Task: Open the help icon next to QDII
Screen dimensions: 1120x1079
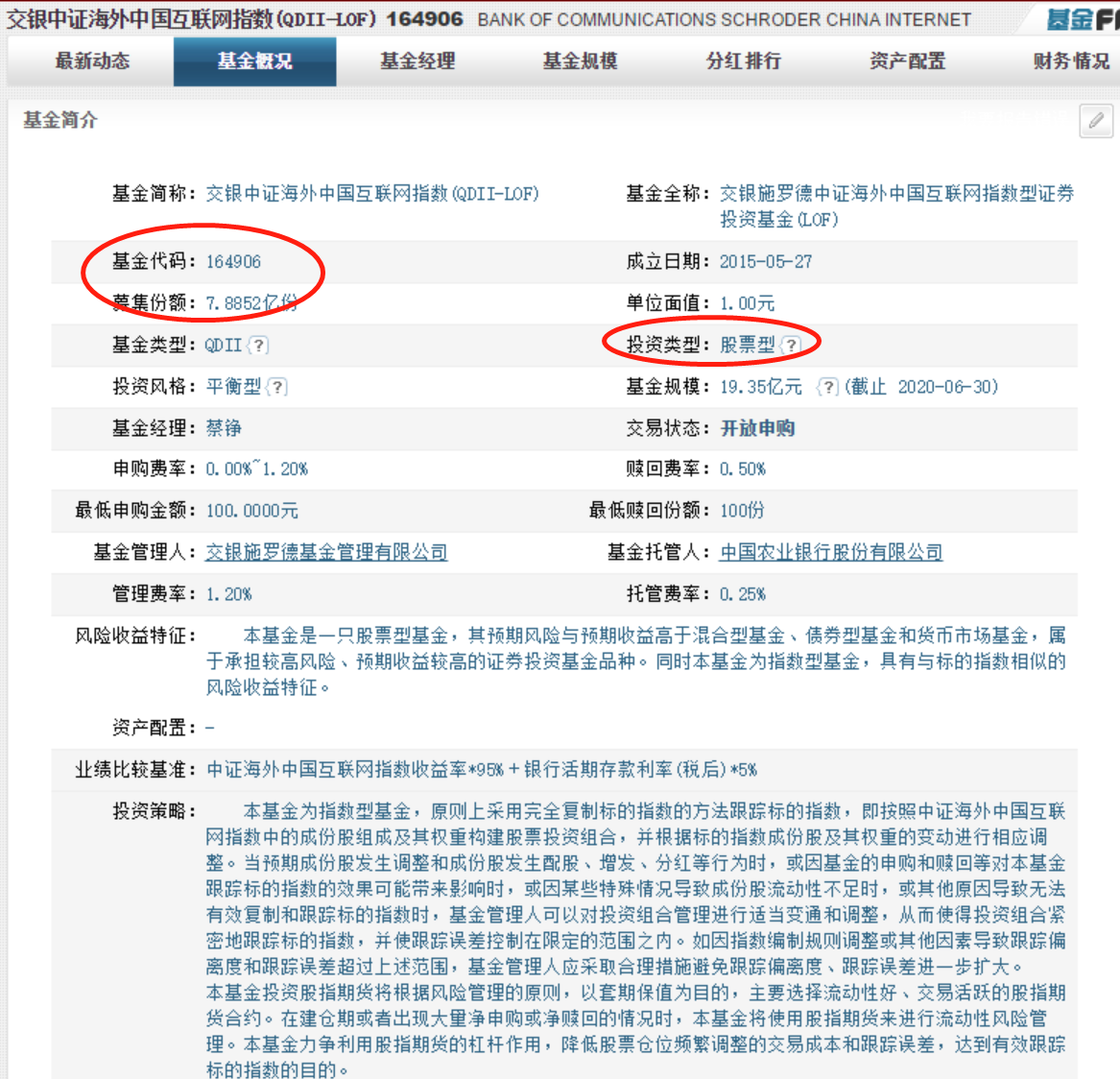Action: (258, 346)
